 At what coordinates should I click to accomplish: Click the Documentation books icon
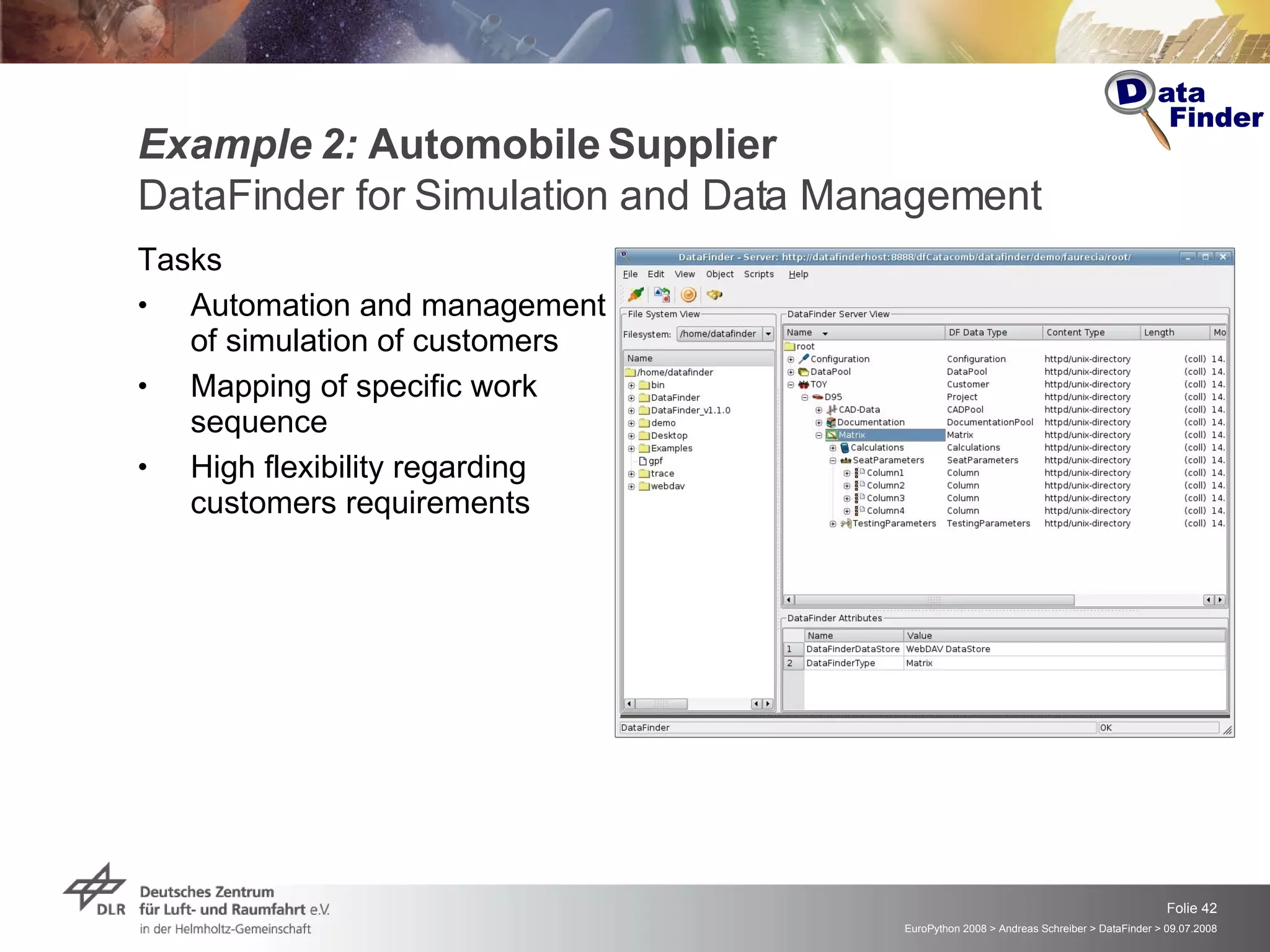[831, 422]
